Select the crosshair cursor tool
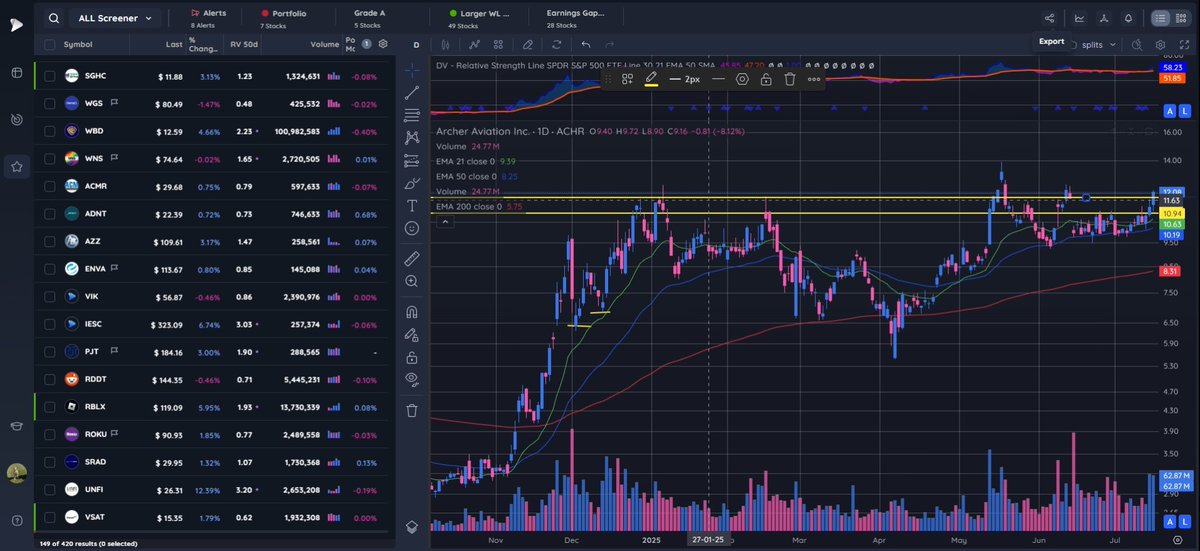The height and width of the screenshot is (551, 1200). coord(412,70)
